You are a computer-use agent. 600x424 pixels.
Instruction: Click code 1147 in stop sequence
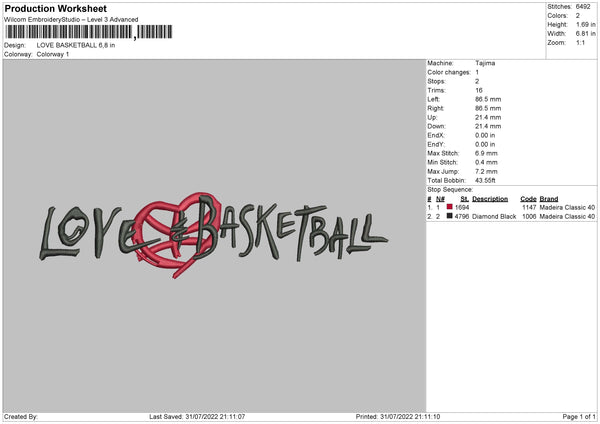(x=529, y=207)
